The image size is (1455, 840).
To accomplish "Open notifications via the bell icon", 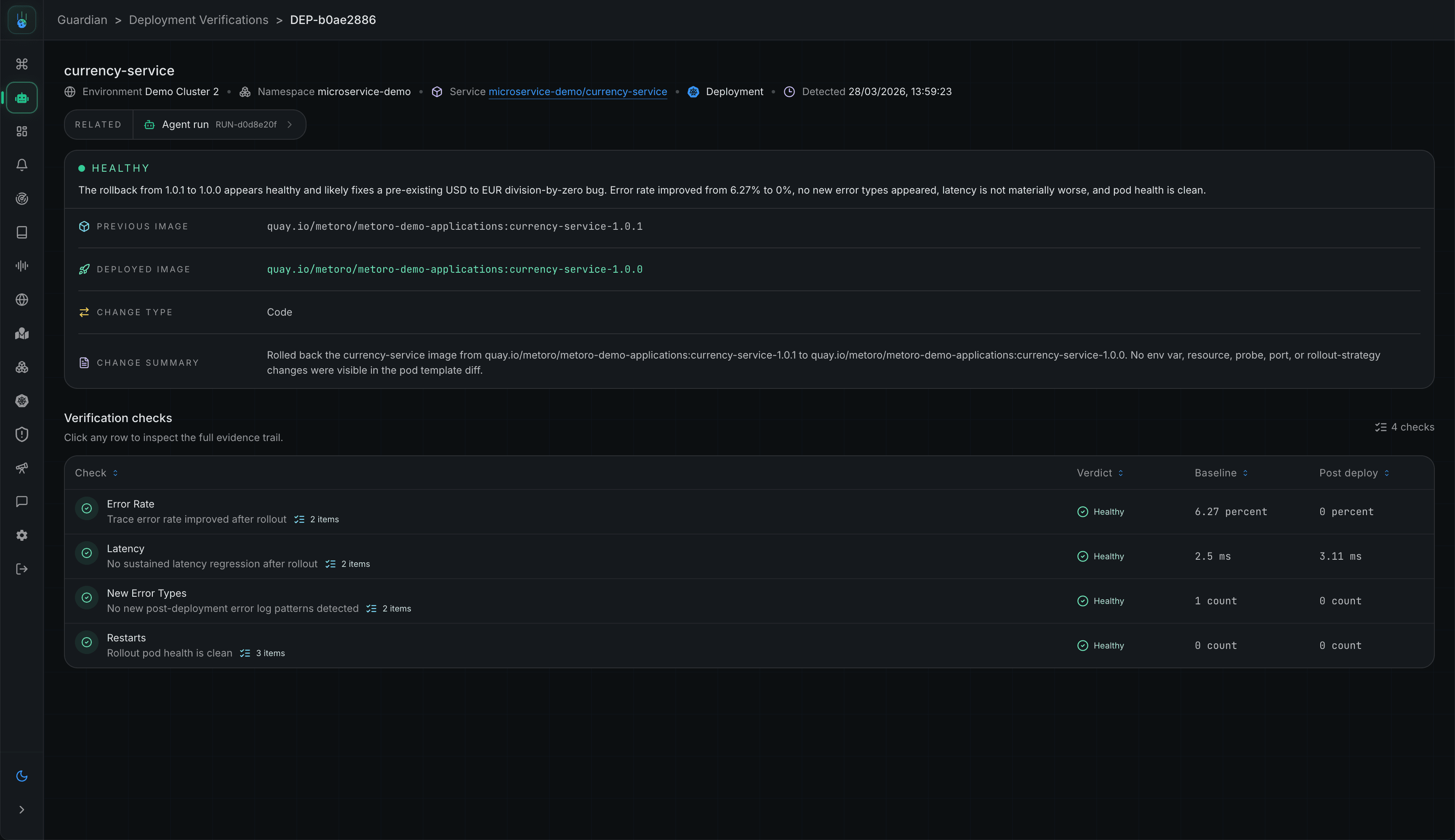I will [22, 165].
